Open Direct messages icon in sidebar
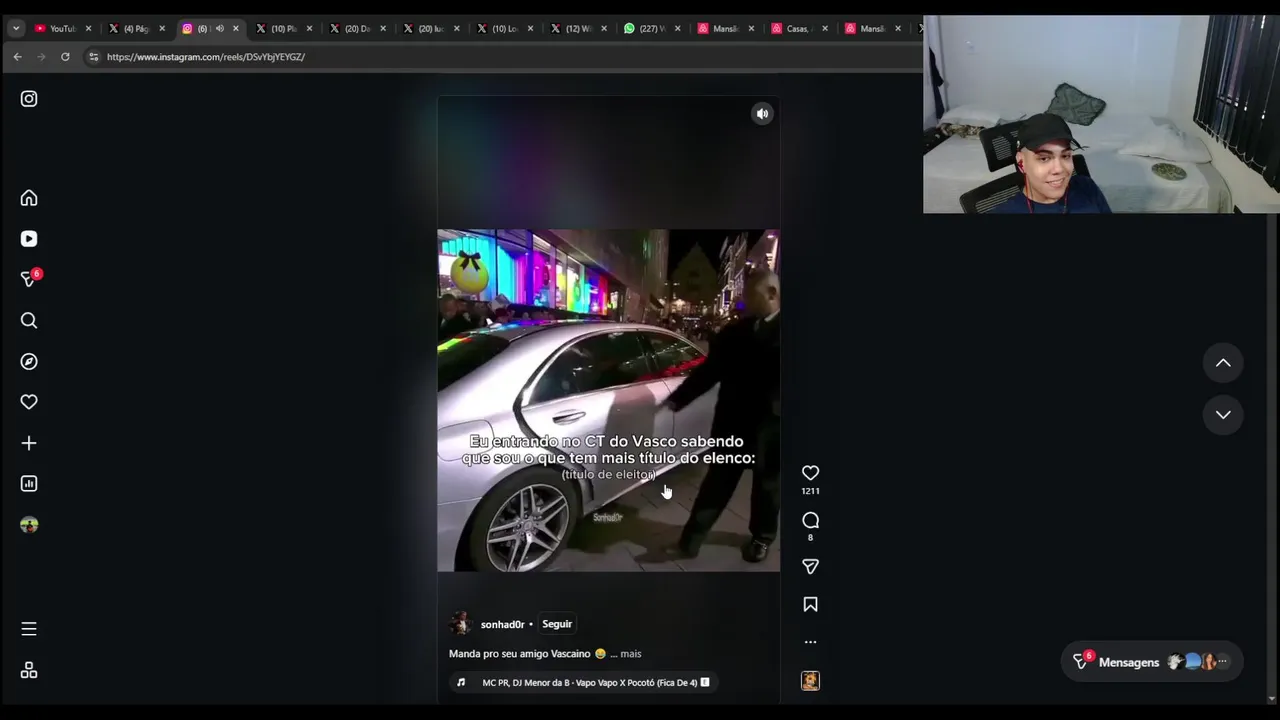The width and height of the screenshot is (1280, 720). tap(29, 279)
